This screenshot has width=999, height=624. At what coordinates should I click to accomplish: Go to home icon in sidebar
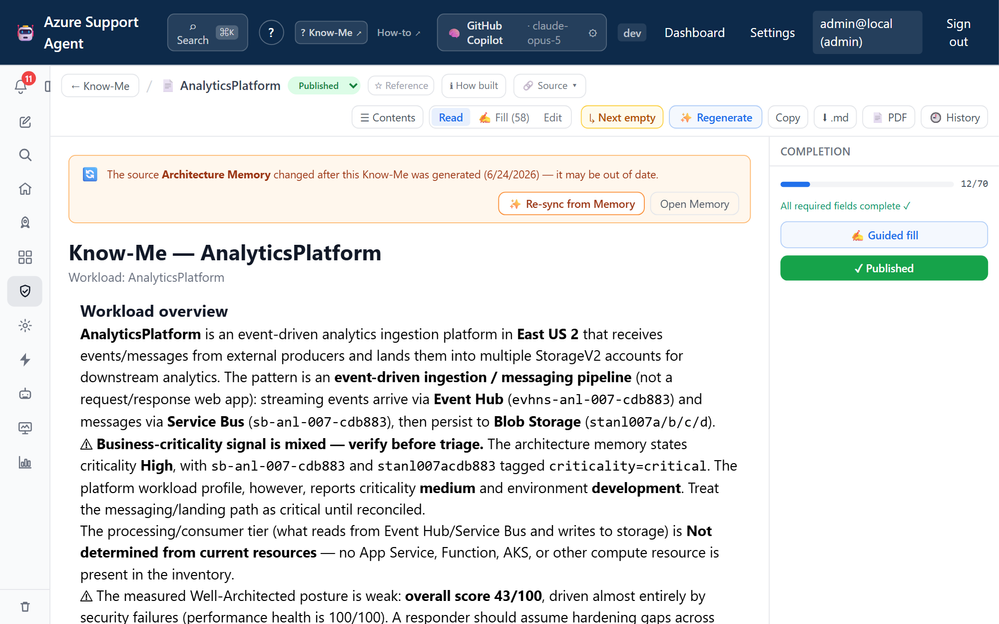tap(25, 189)
